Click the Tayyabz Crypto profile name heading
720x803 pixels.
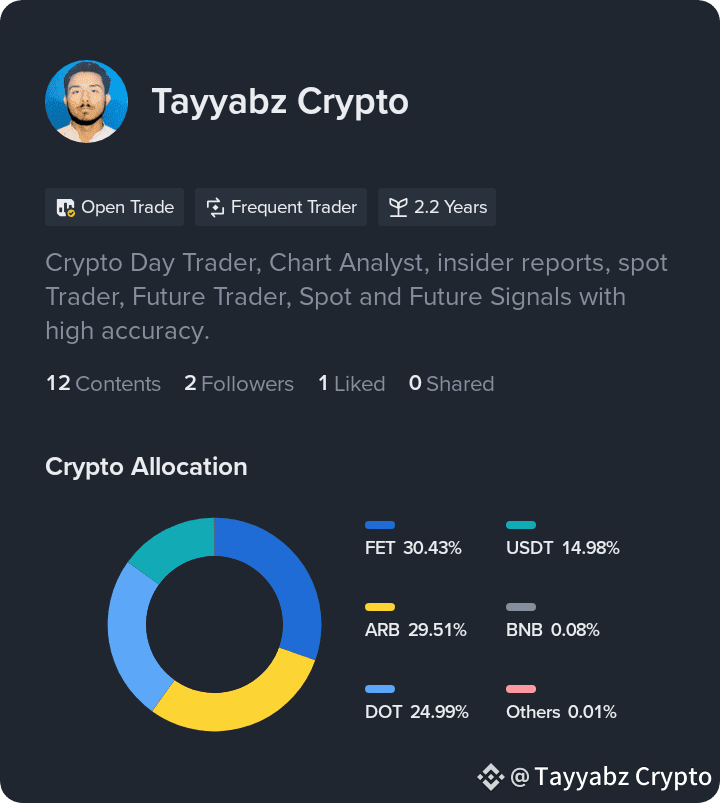280,102
